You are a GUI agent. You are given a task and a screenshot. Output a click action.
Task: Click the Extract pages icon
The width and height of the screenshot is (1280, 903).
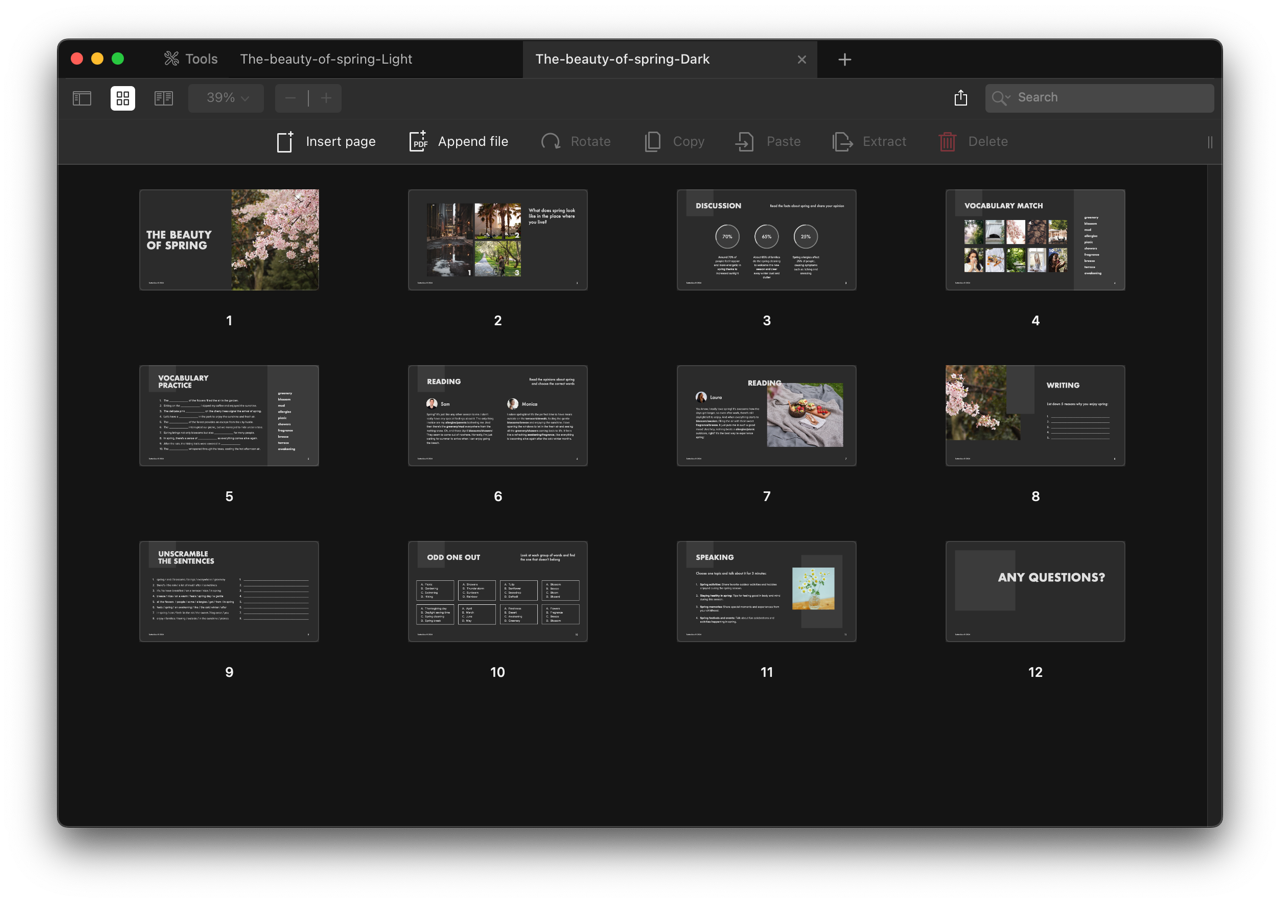click(843, 142)
